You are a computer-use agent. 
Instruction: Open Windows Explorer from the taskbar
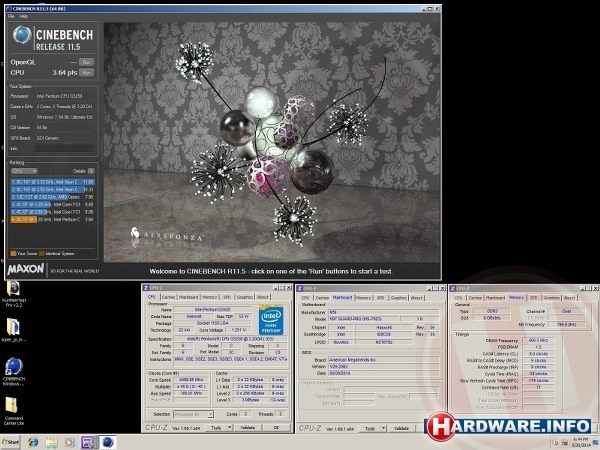pos(51,442)
